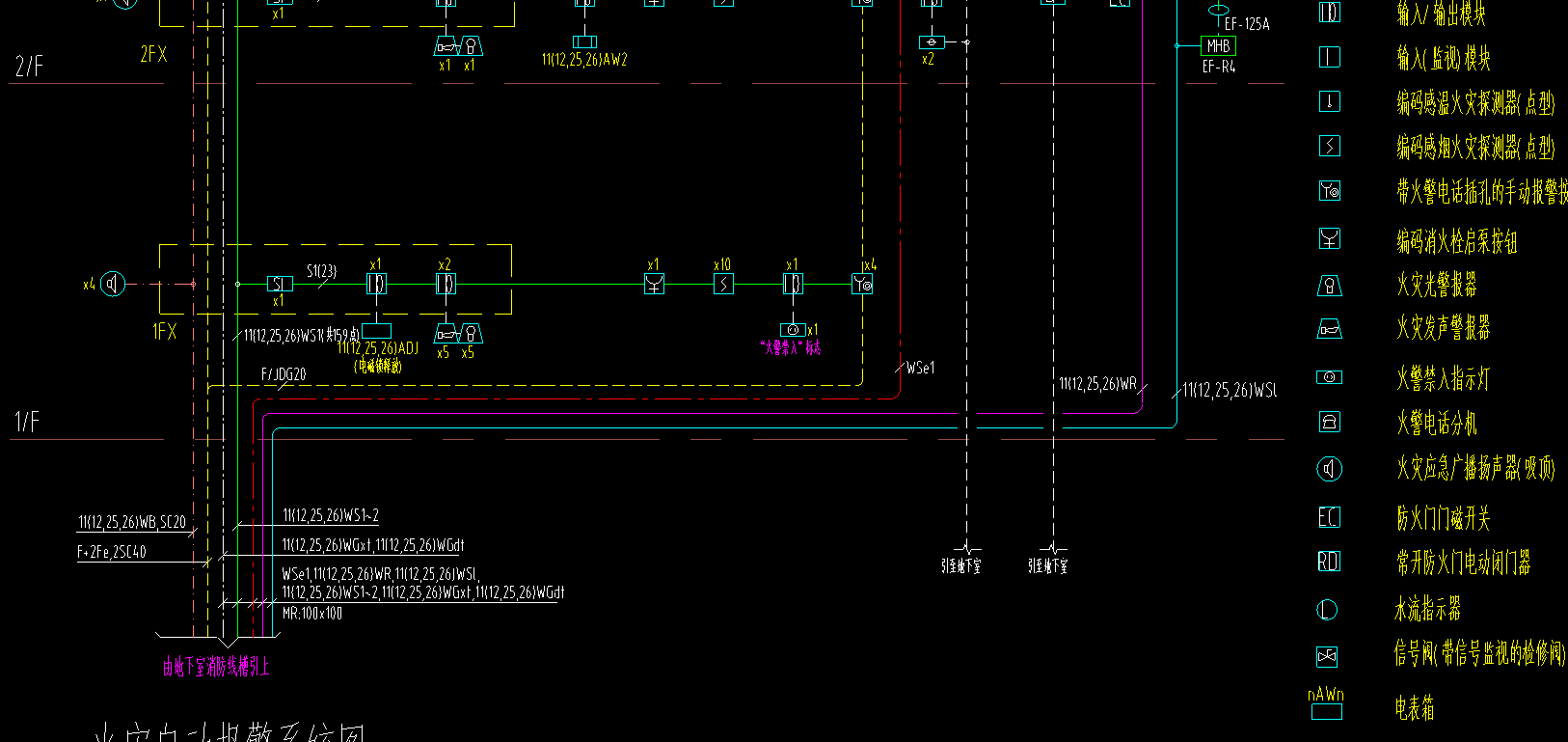Select the 11(12,25,26)WR annotation on the right
Screen dimensions: 1568x742
pos(1097,384)
